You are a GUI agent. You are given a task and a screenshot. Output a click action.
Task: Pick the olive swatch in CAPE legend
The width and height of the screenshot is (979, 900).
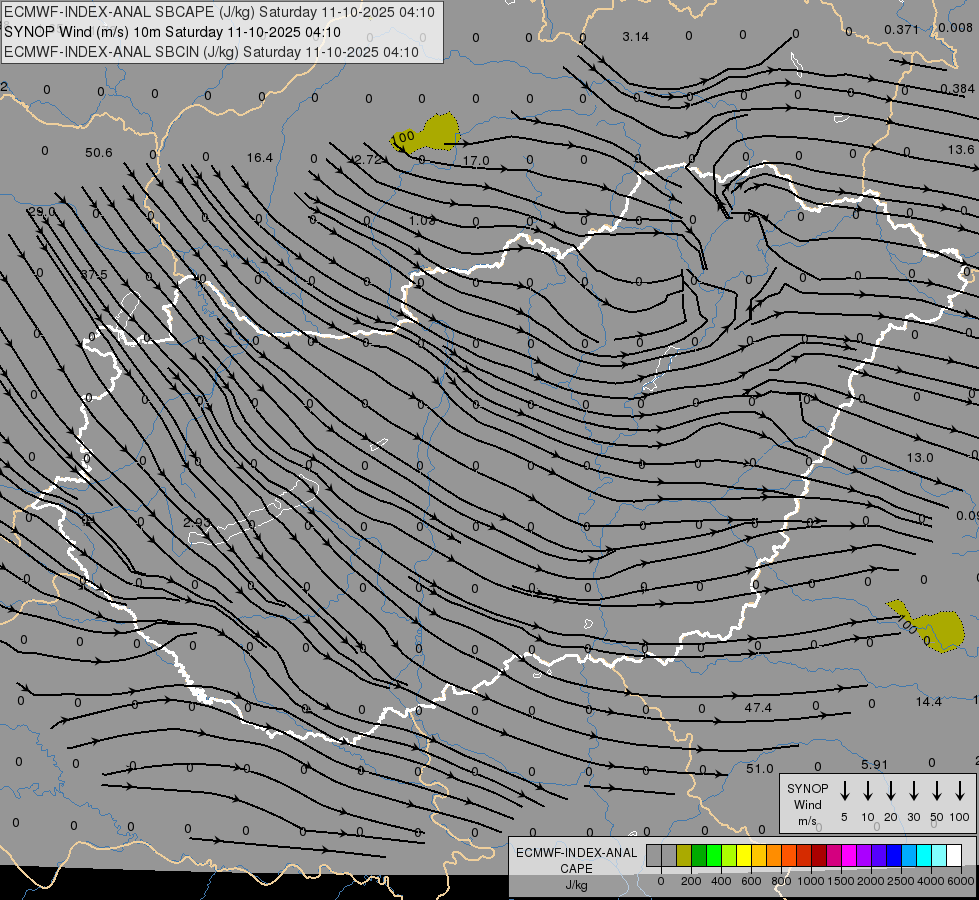pos(684,855)
